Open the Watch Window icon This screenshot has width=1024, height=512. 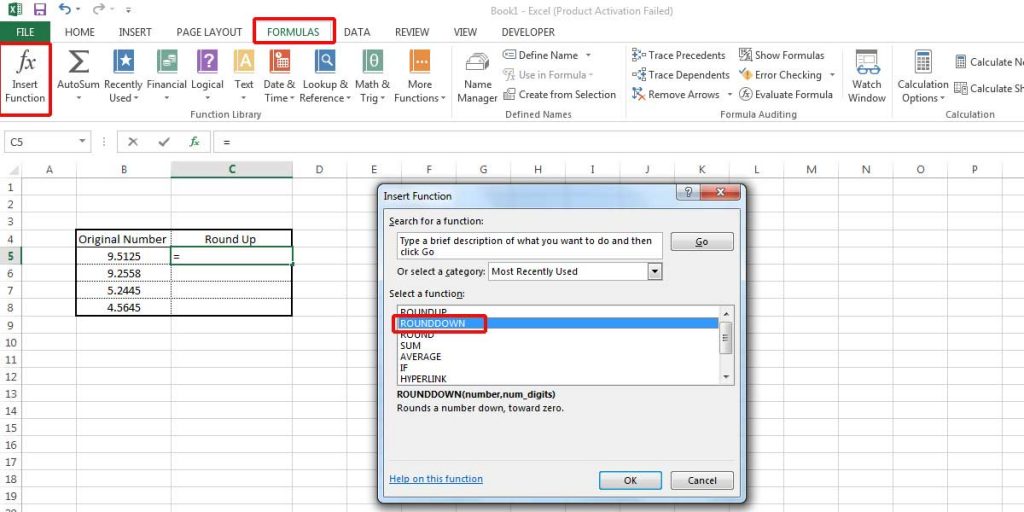pos(867,62)
